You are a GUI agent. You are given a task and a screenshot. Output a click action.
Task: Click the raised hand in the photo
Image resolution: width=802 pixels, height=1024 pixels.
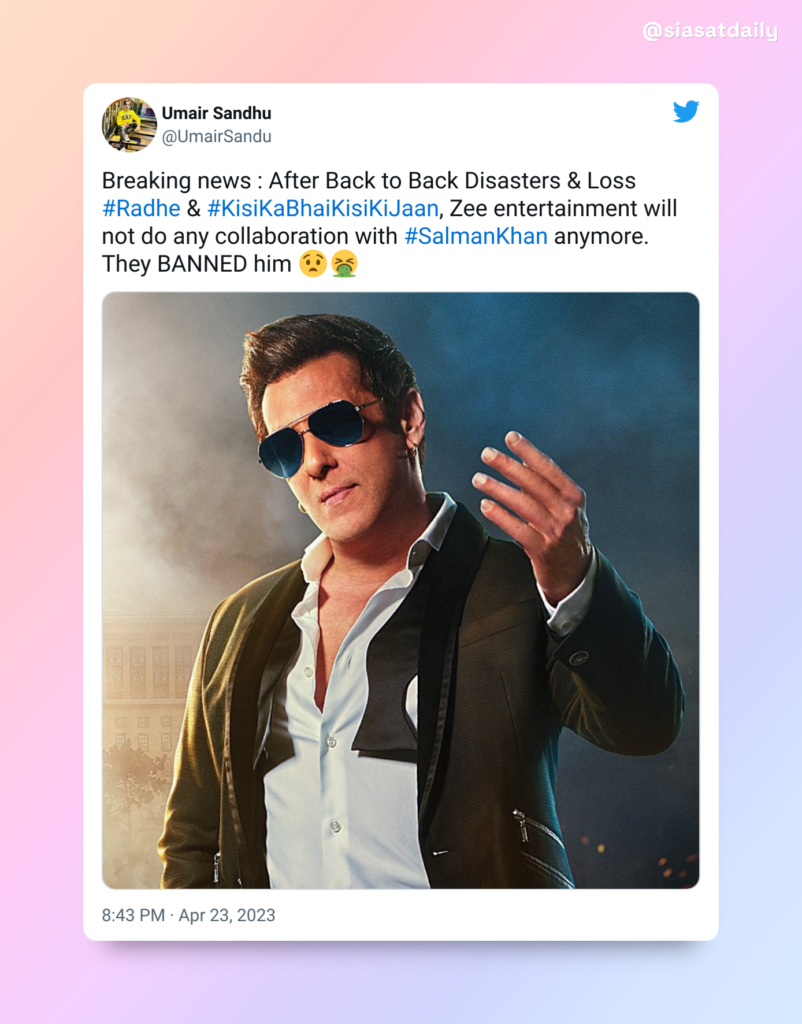[534, 509]
